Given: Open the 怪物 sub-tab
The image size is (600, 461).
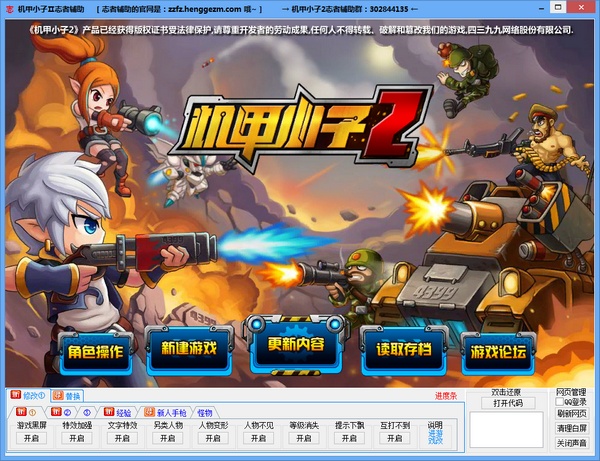Looking at the screenshot, I should point(205,412).
